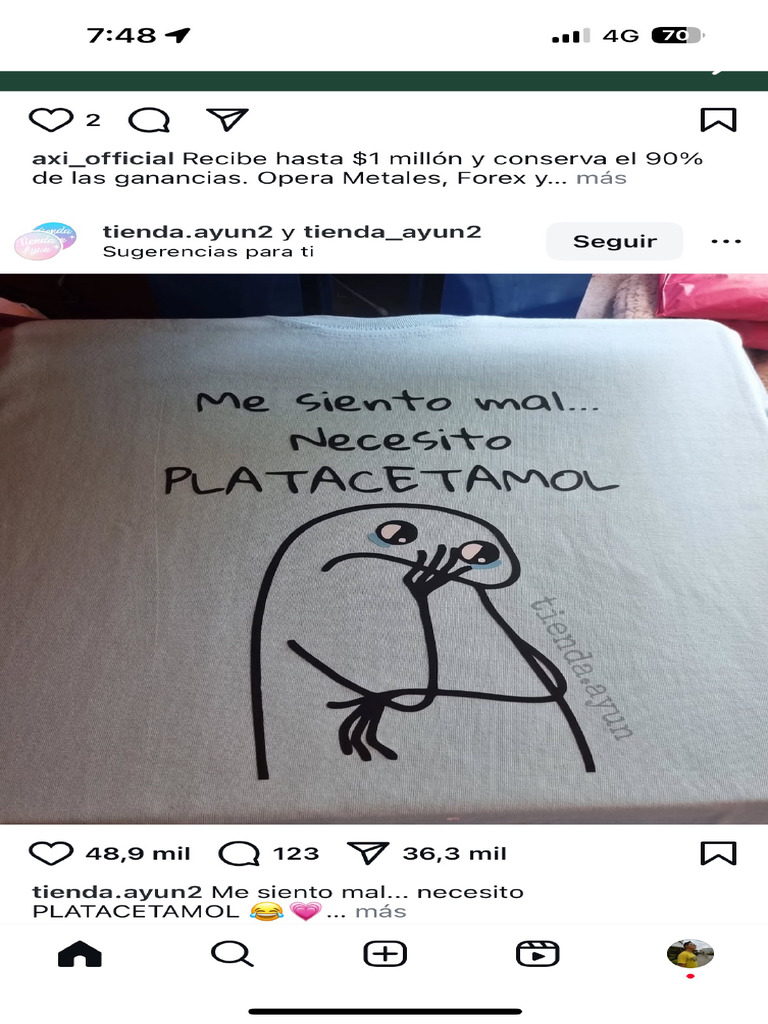
Task: Open comments on the PLATACETAMOL post
Action: coord(239,854)
